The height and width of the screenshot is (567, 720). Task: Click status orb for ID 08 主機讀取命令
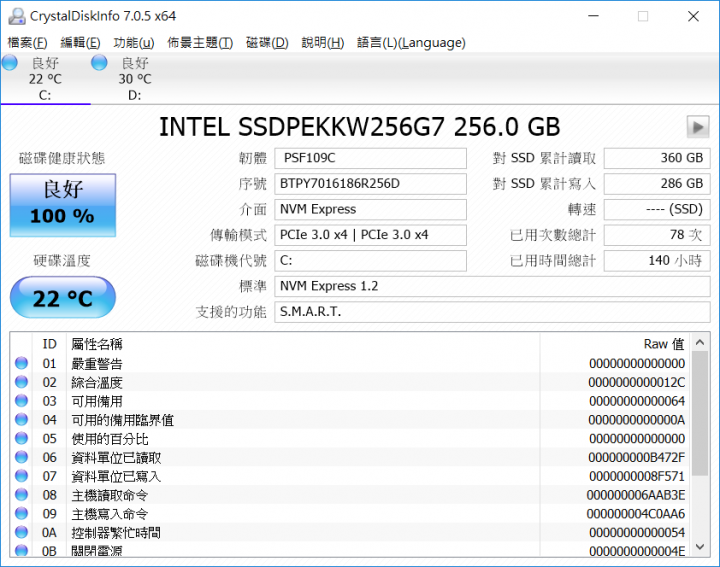click(x=21, y=495)
